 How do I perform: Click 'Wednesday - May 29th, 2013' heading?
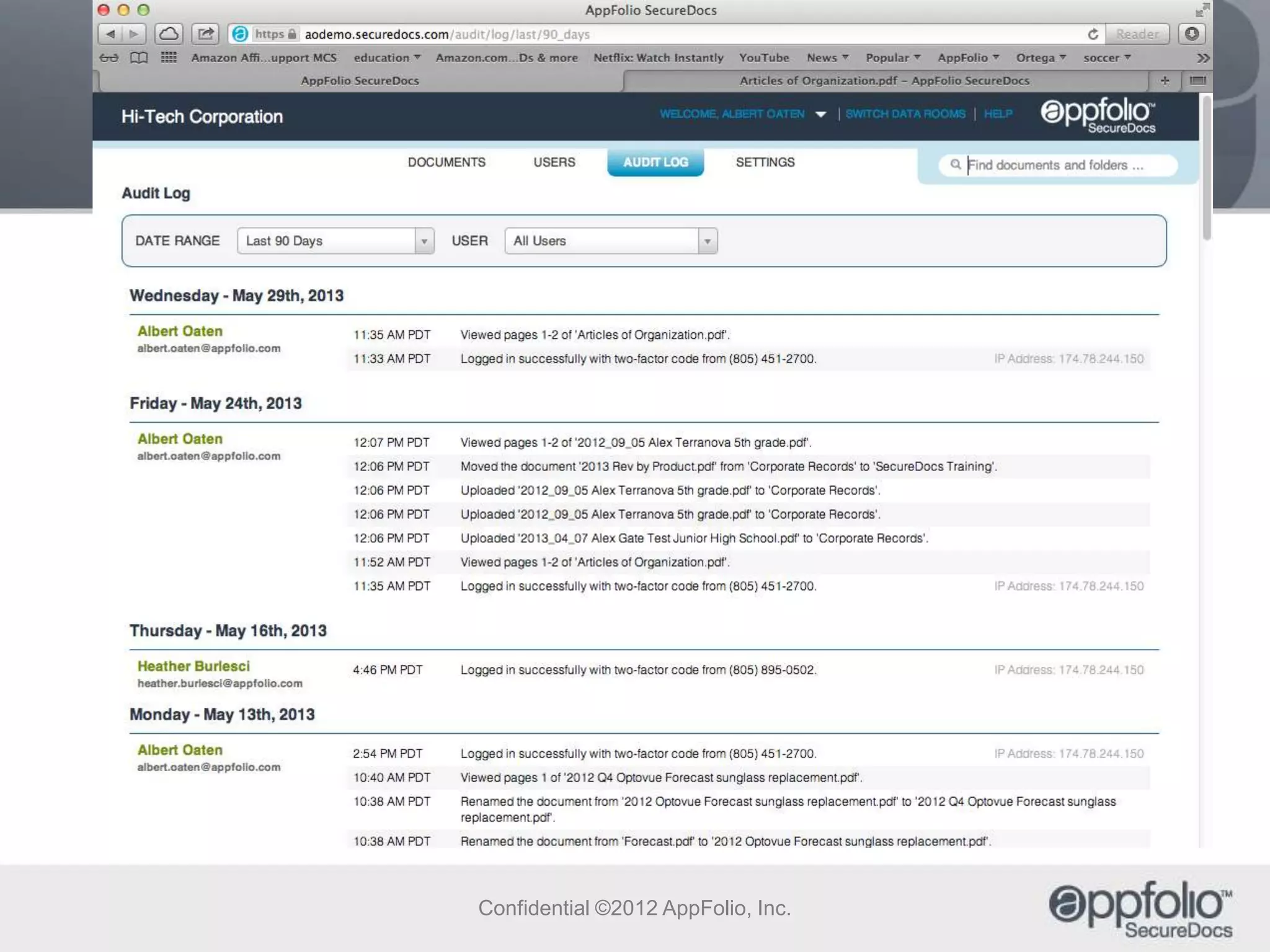(236, 296)
